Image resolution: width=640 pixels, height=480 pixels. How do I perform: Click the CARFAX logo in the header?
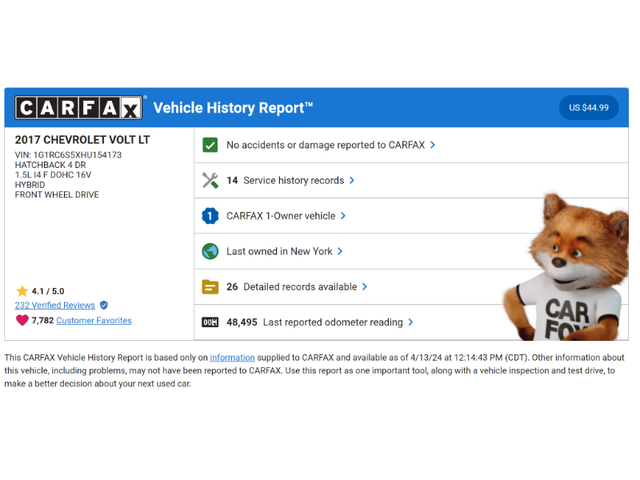[79, 108]
